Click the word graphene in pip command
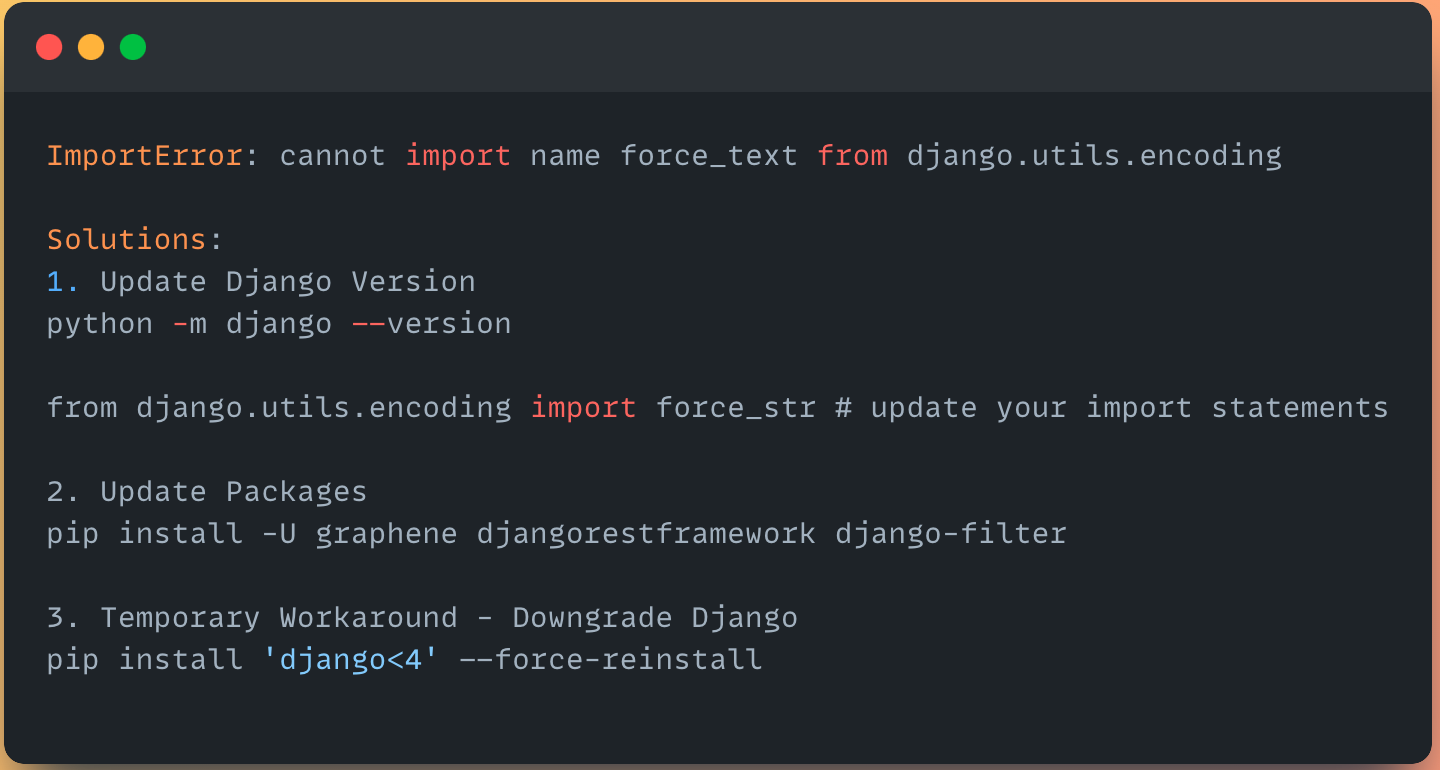The height and width of the screenshot is (770, 1440). pyautogui.click(x=386, y=534)
